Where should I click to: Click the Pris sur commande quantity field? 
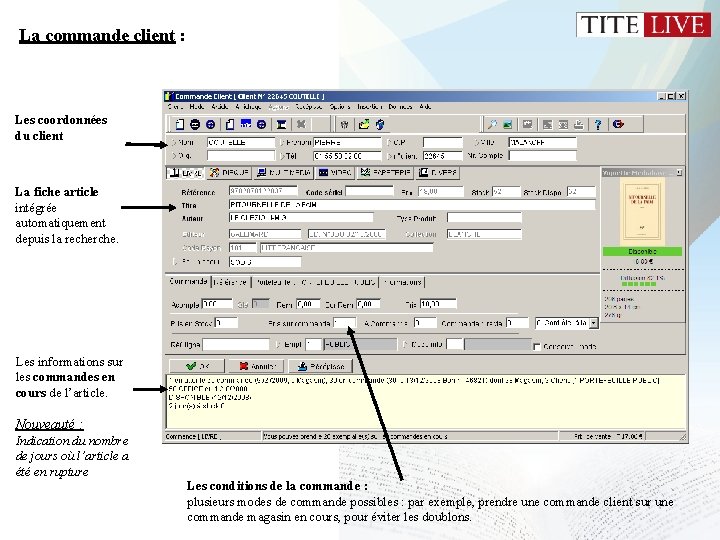[344, 323]
